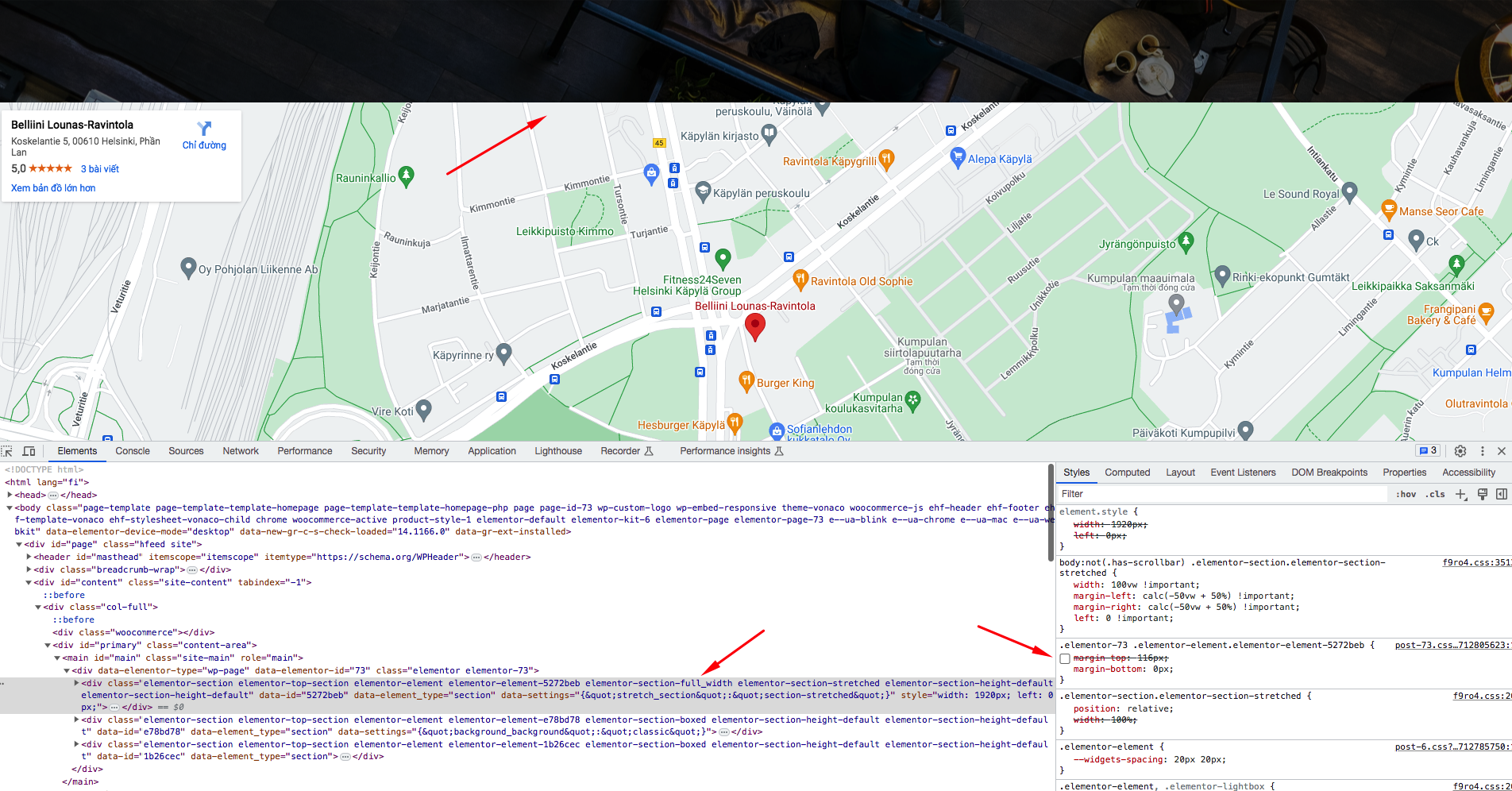The image size is (1512, 791).
Task: Open the Xem bản đồ lớn hơn link
Action: (x=53, y=188)
